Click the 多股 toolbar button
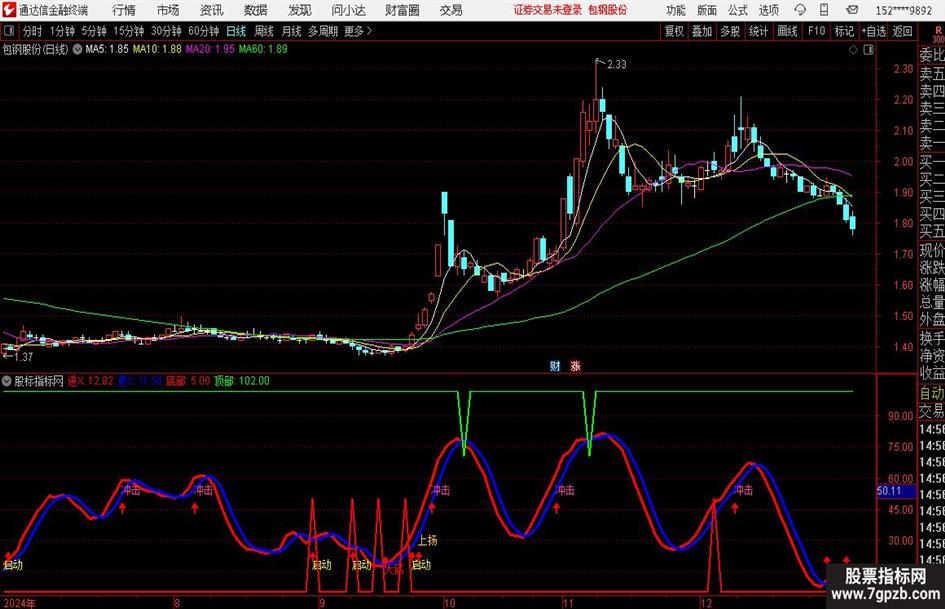The width and height of the screenshot is (945, 609). click(x=730, y=31)
